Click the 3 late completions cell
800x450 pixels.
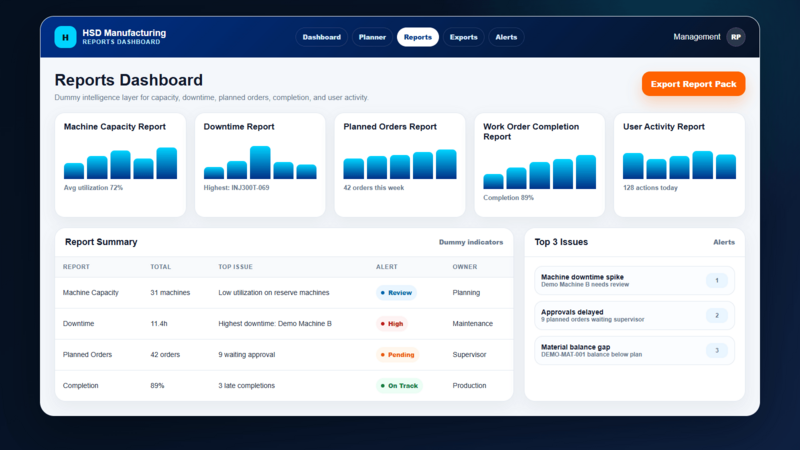[246, 386]
